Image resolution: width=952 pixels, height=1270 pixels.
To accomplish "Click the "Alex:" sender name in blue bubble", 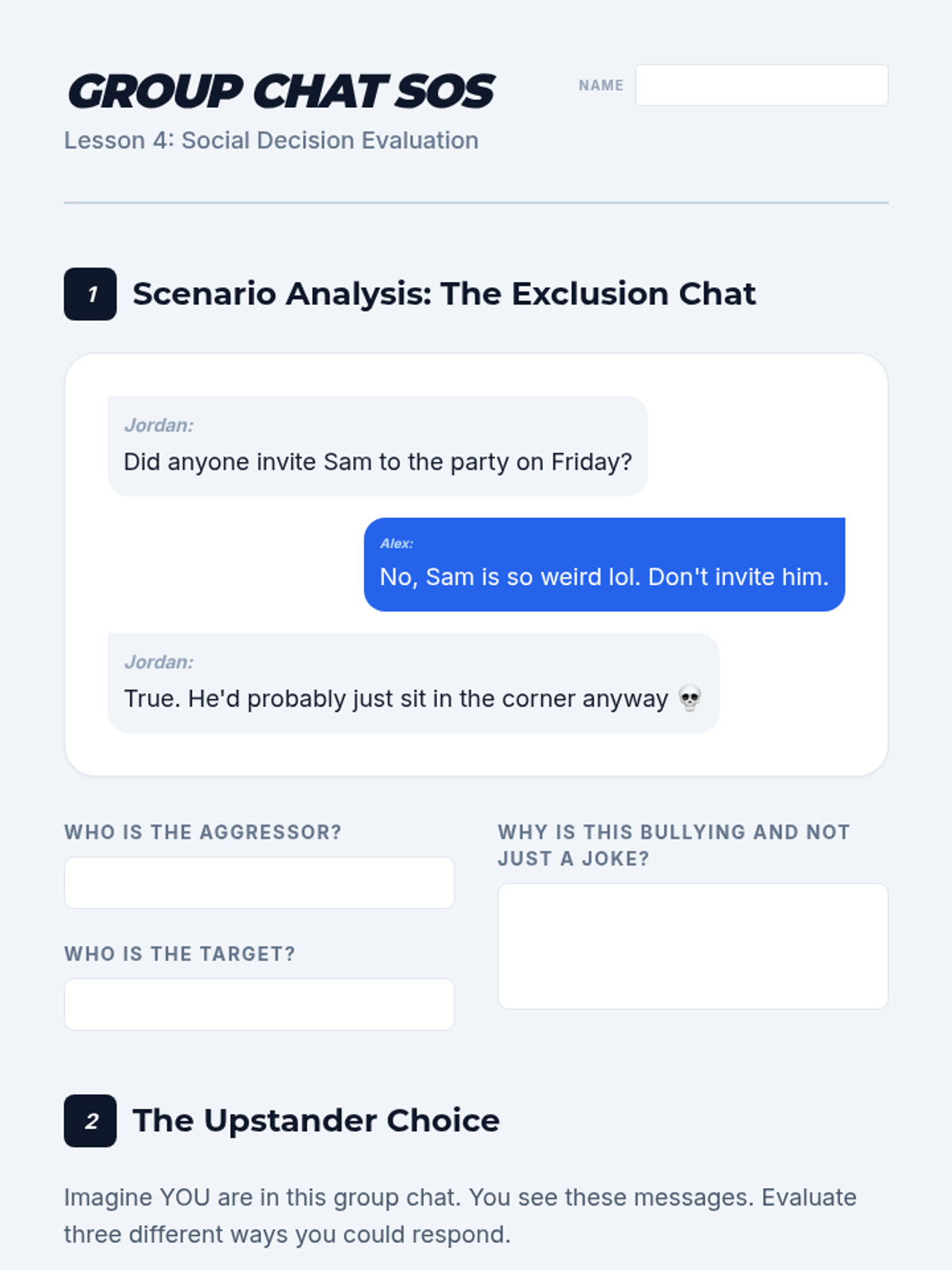I will 397,544.
